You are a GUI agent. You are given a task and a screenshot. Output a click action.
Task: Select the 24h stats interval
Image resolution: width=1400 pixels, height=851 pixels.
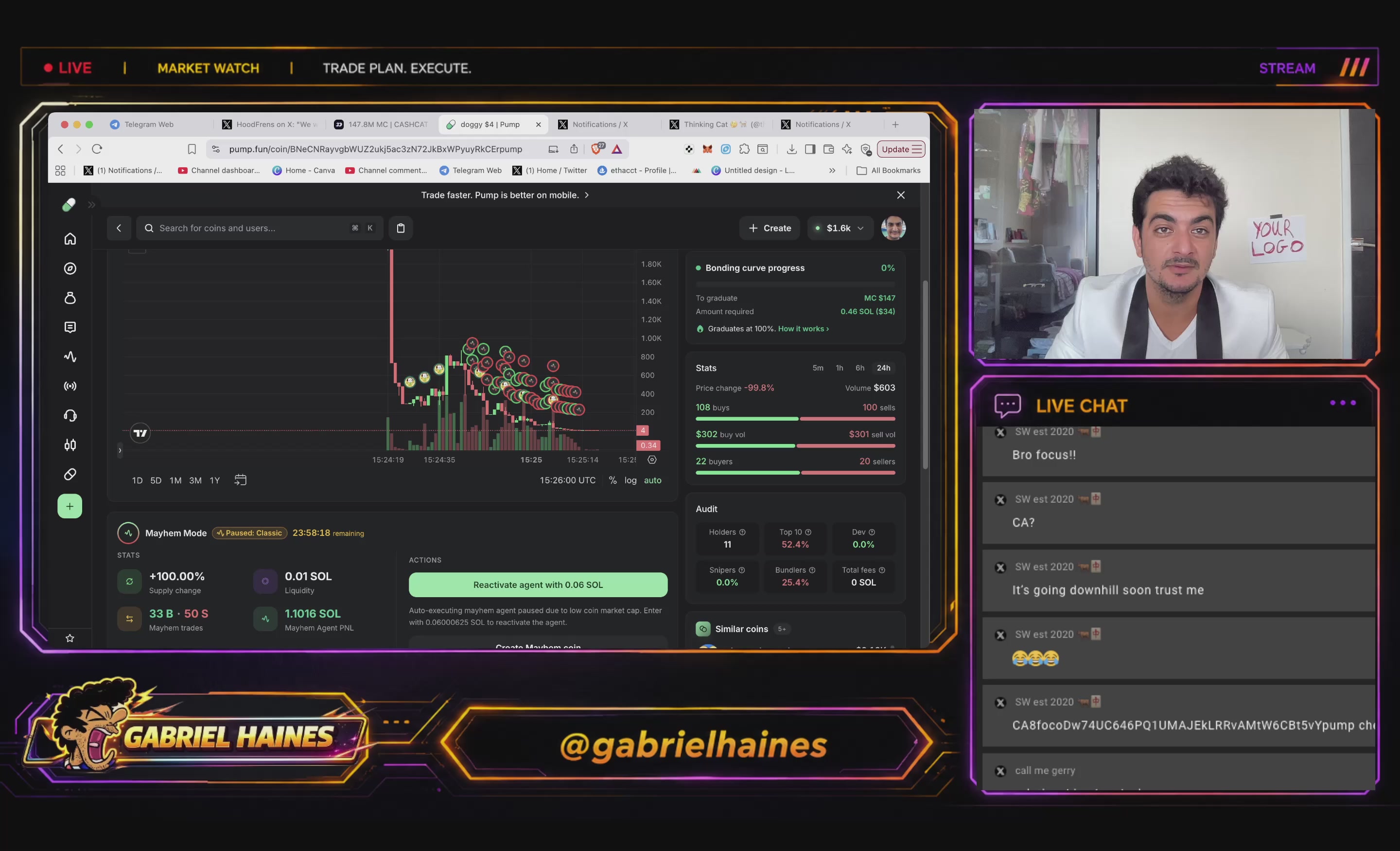(x=884, y=368)
